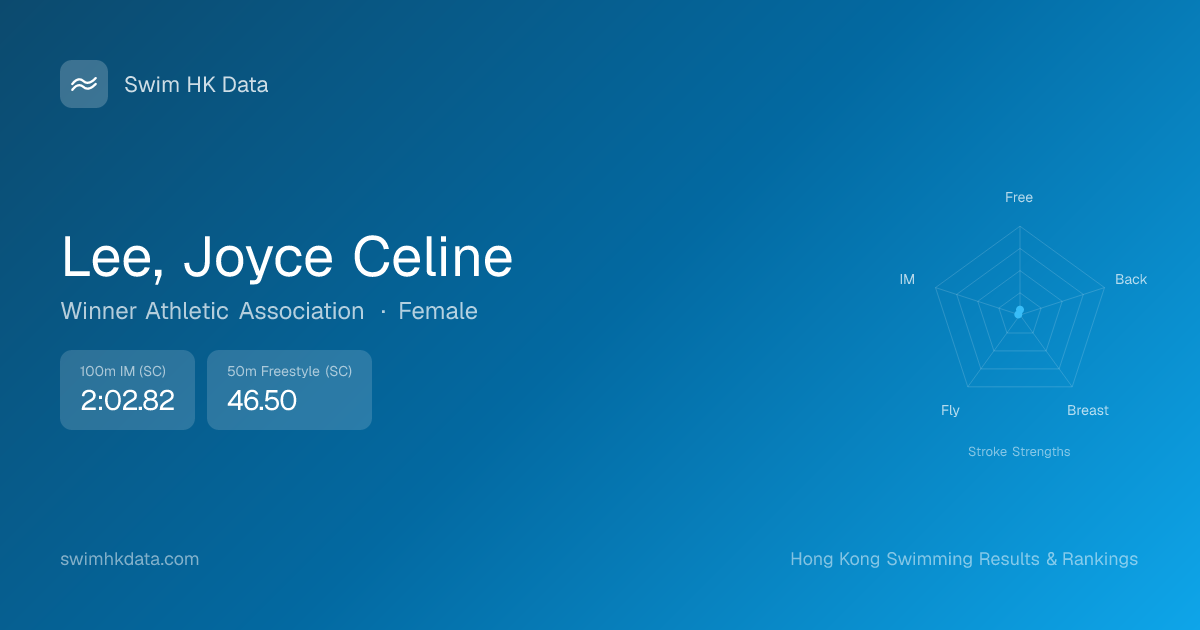Select the swimmer name Lee, Joyce Celine

tap(287, 257)
